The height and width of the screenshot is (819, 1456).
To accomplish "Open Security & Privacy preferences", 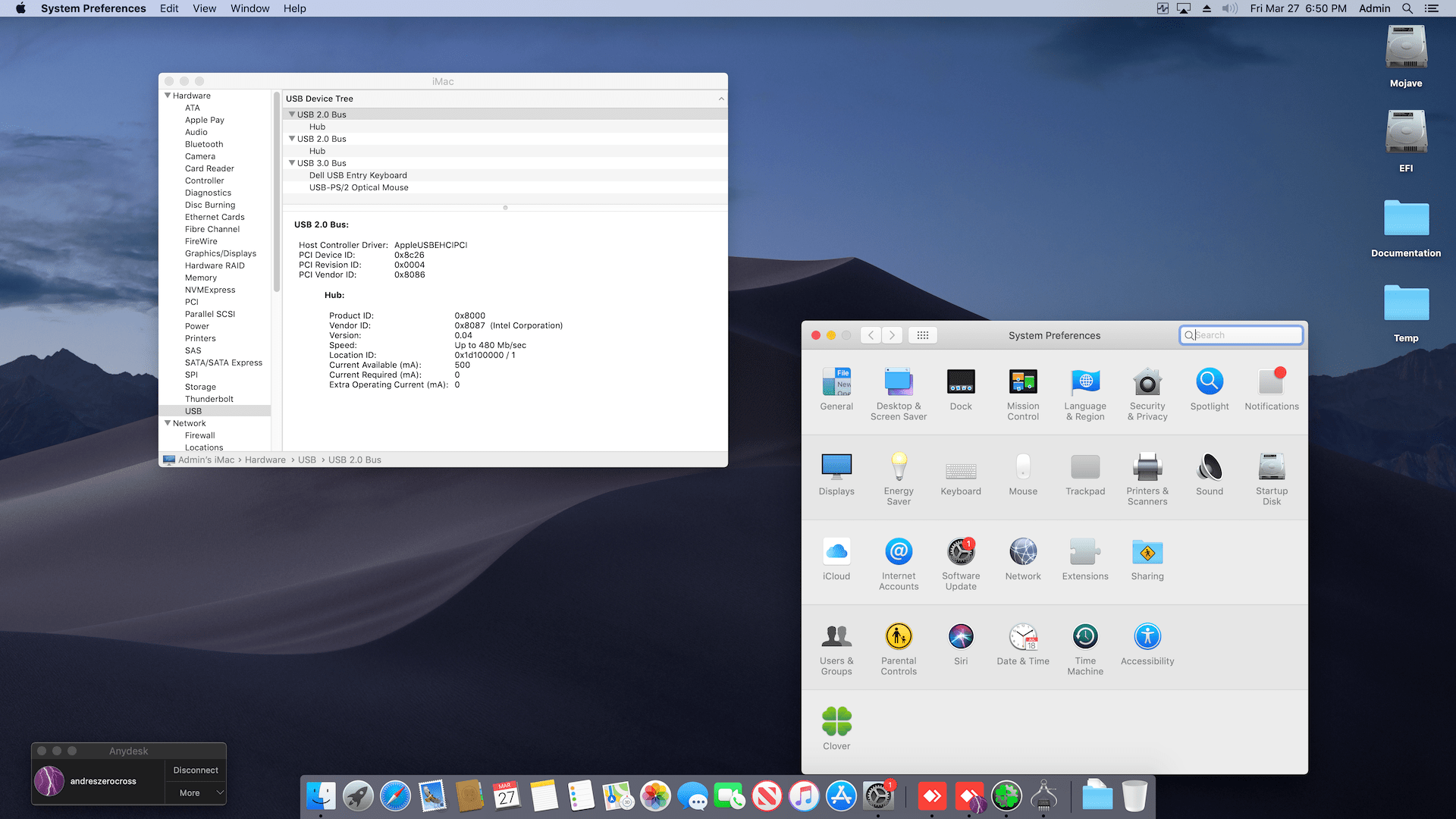I will (x=1147, y=383).
